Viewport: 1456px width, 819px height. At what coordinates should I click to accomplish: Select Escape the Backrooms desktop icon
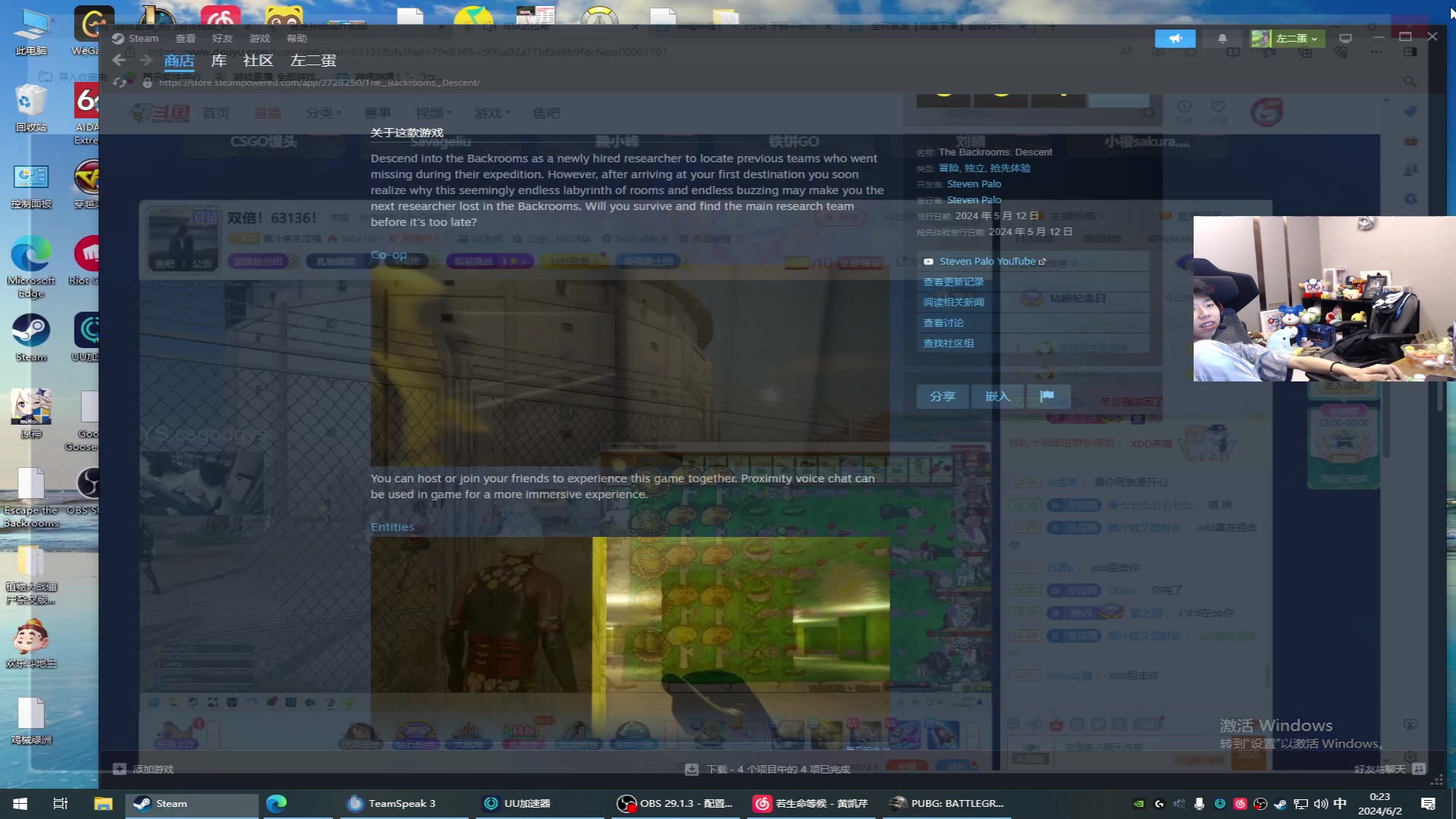coord(31,497)
